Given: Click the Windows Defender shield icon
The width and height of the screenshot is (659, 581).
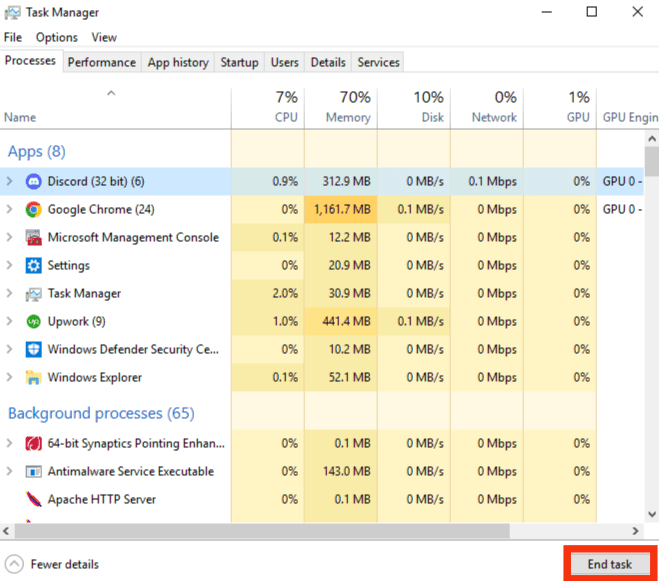Looking at the screenshot, I should point(34,349).
